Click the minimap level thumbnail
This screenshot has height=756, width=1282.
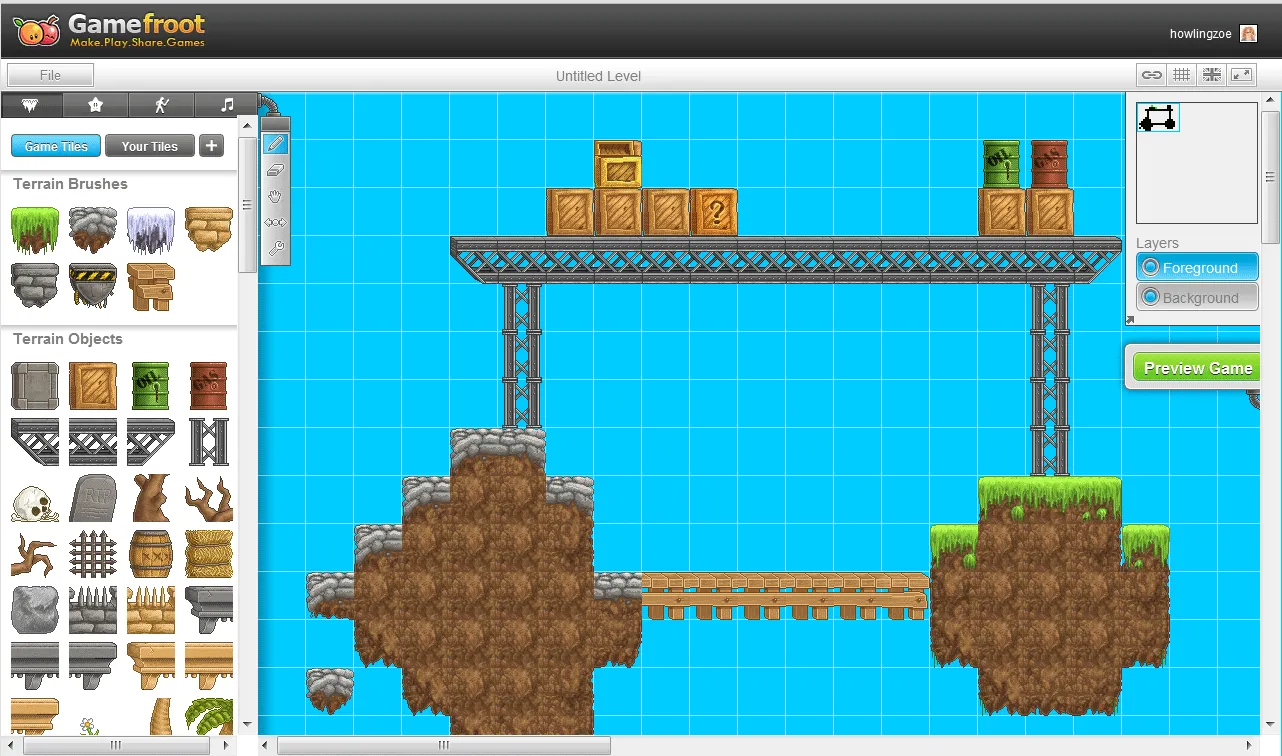click(x=1158, y=118)
